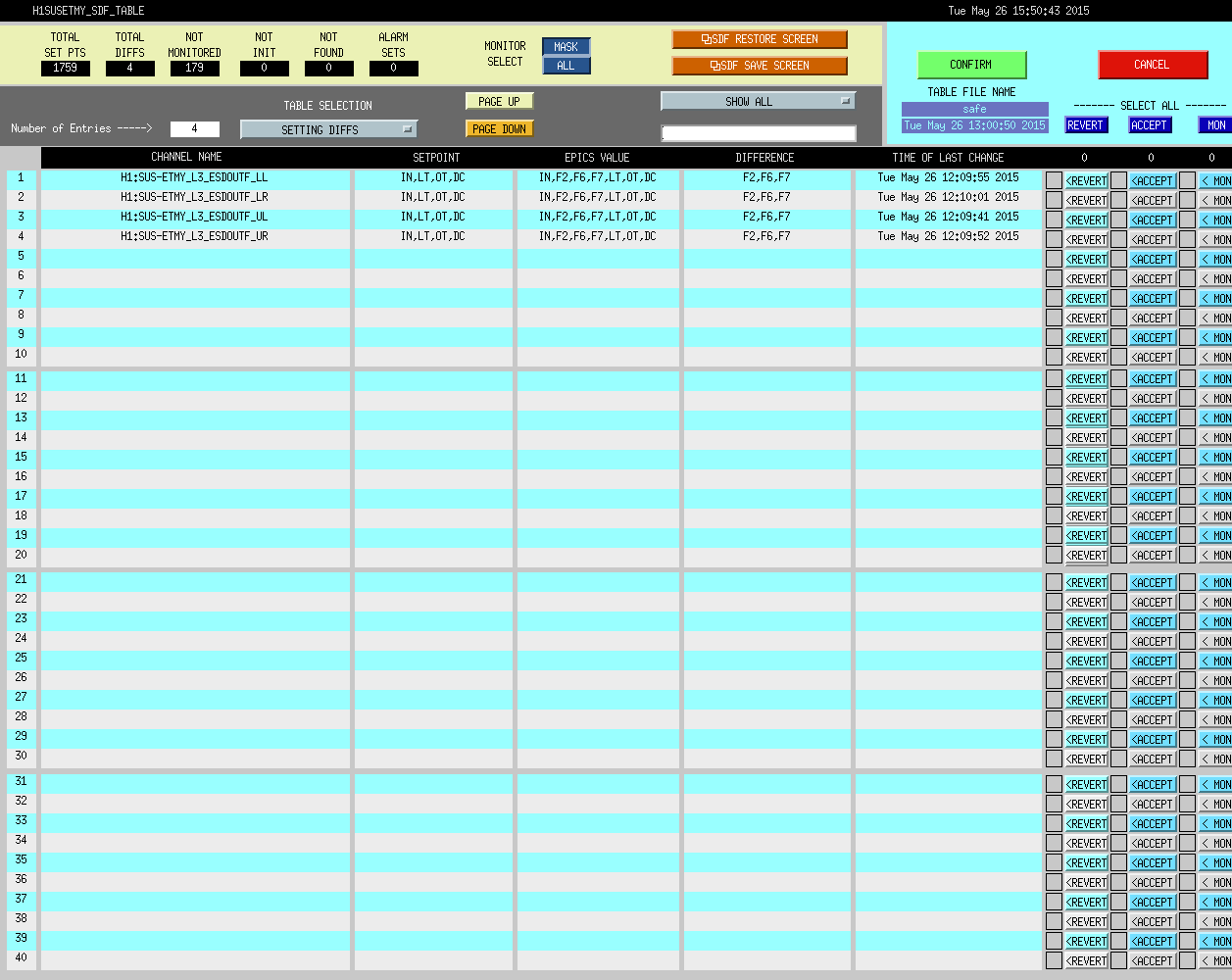
Task: Click the PAGE DOWN button
Action: point(500,128)
